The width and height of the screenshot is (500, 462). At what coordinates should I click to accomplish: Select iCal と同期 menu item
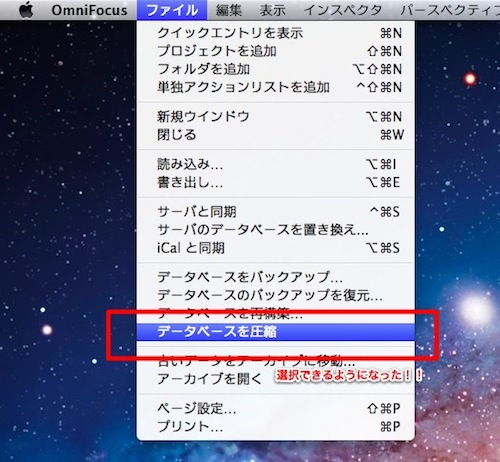coord(276,248)
